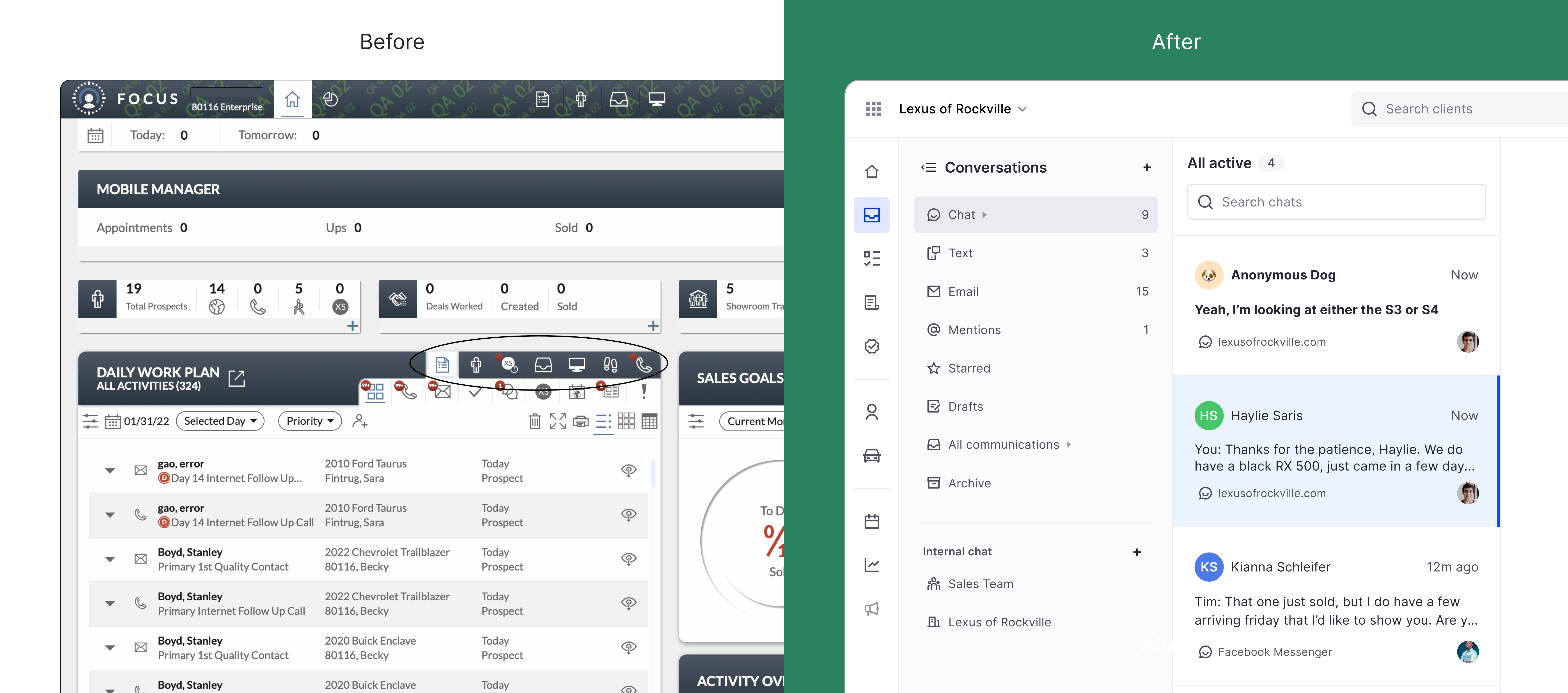Select phone icon in Daily Work Plan toolbar

click(643, 364)
